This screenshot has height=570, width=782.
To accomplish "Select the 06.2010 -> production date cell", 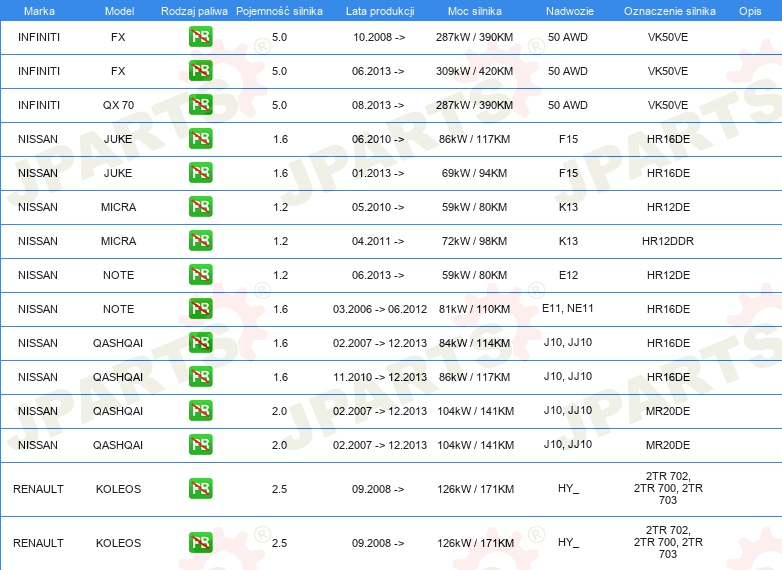I will click(x=378, y=139).
